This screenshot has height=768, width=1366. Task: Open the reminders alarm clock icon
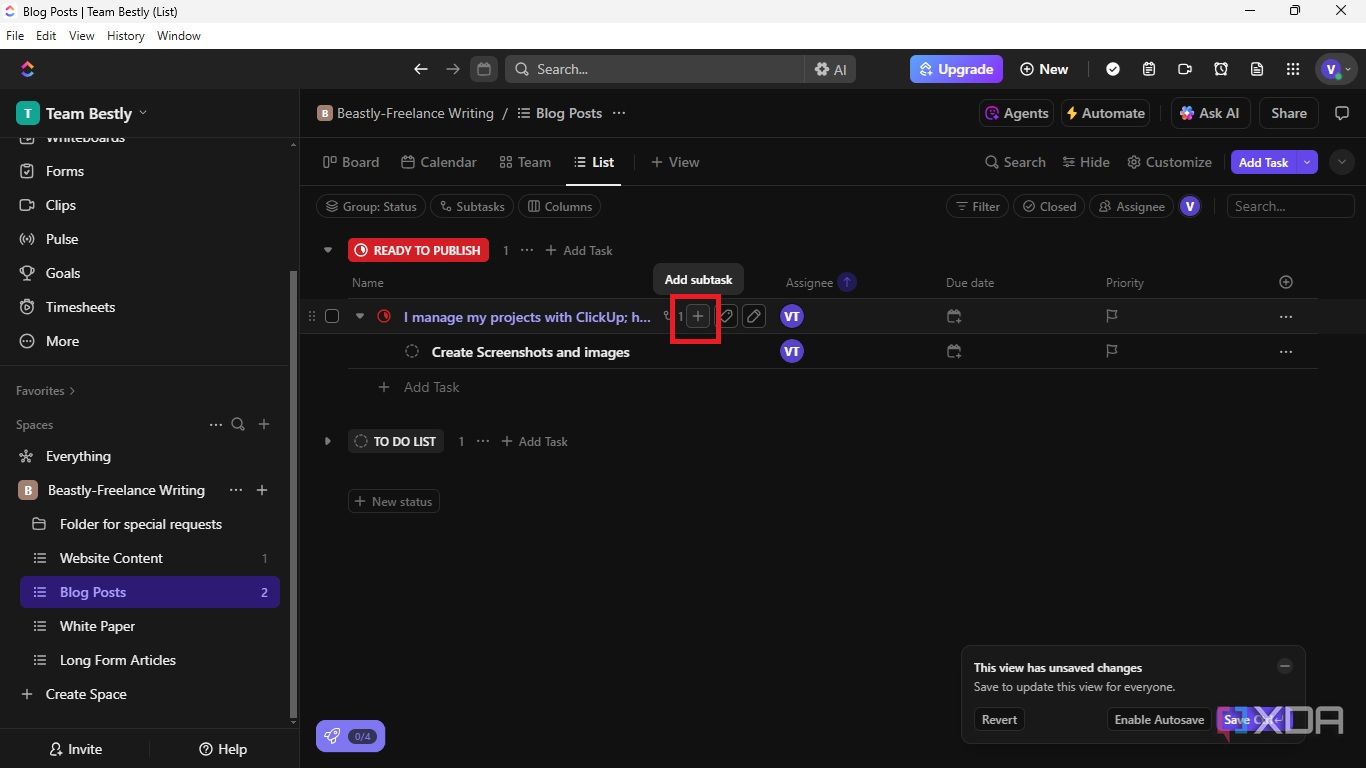(x=1221, y=69)
